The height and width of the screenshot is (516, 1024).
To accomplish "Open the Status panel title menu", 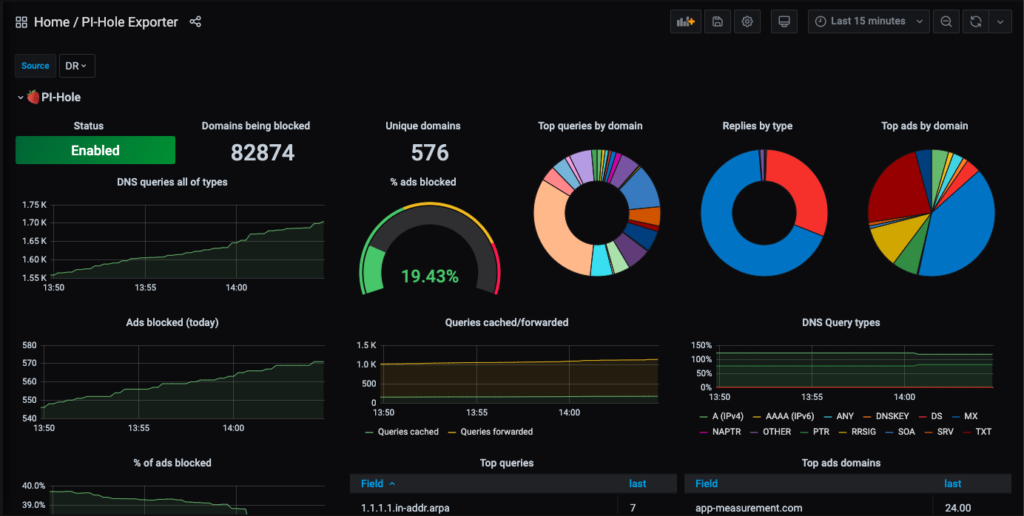I will (89, 126).
